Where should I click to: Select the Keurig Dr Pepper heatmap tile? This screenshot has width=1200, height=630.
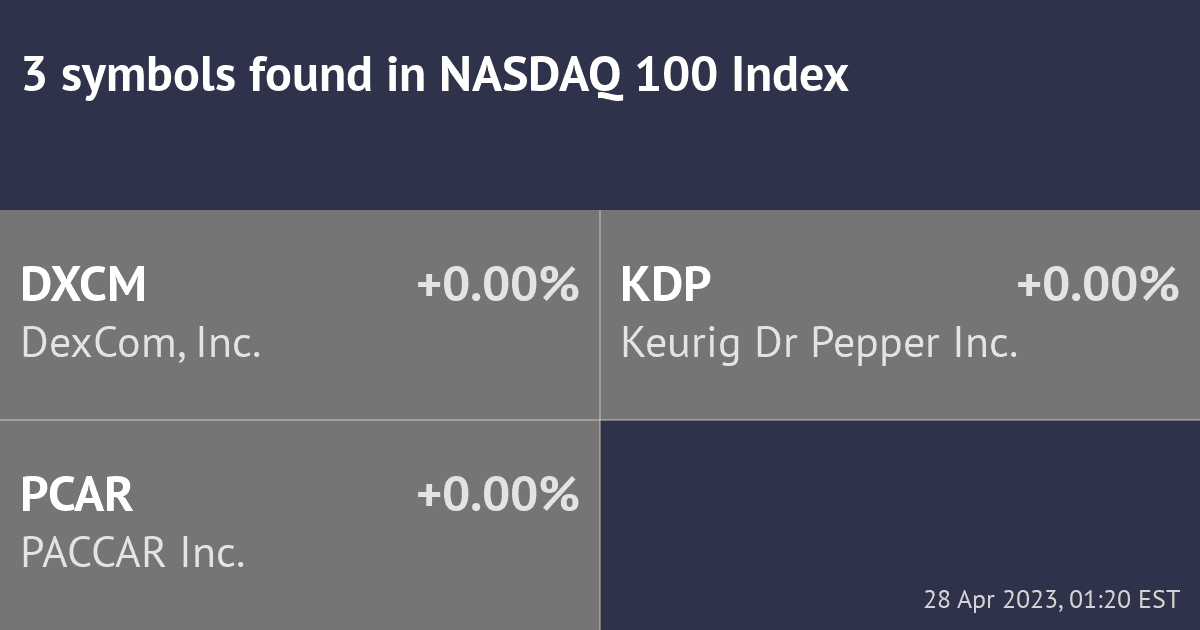900,315
